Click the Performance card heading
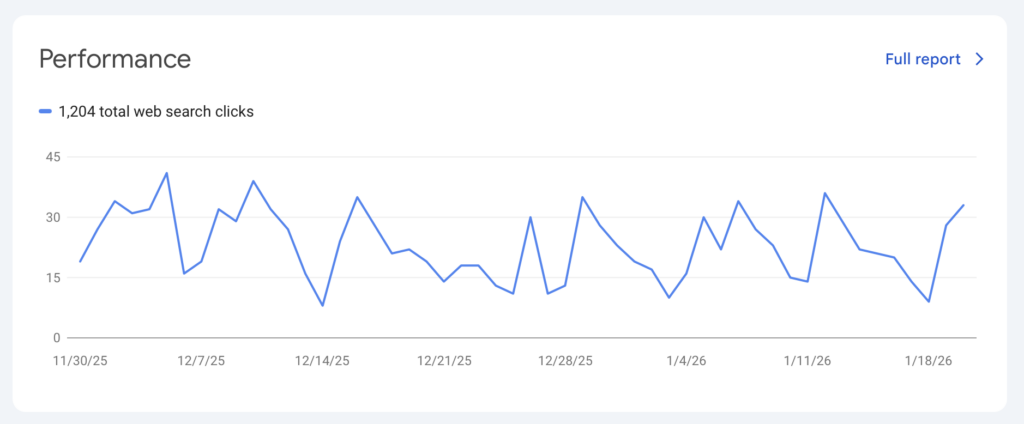 click(x=115, y=58)
